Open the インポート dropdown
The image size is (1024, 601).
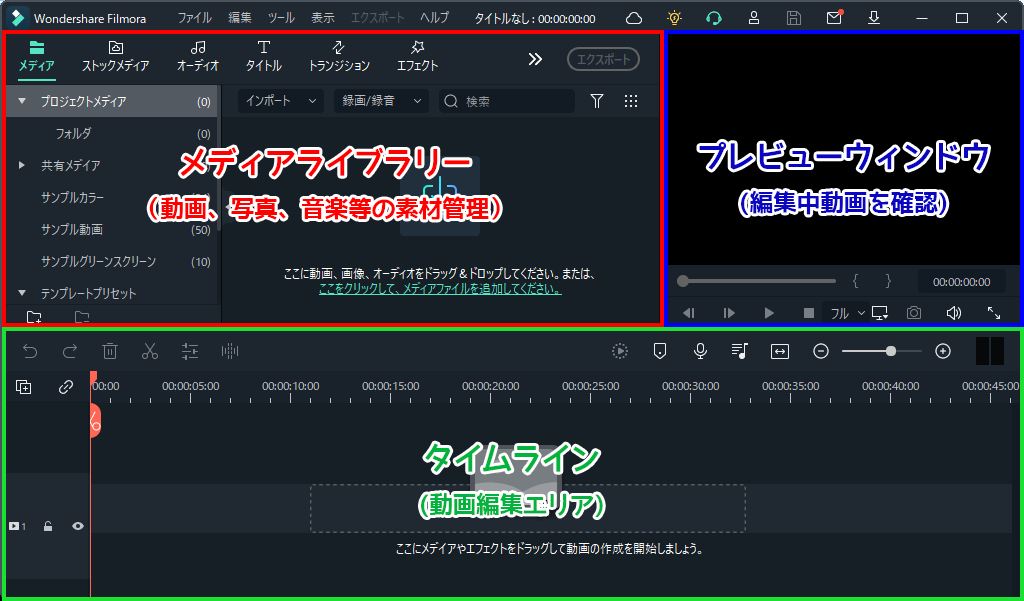tap(282, 101)
